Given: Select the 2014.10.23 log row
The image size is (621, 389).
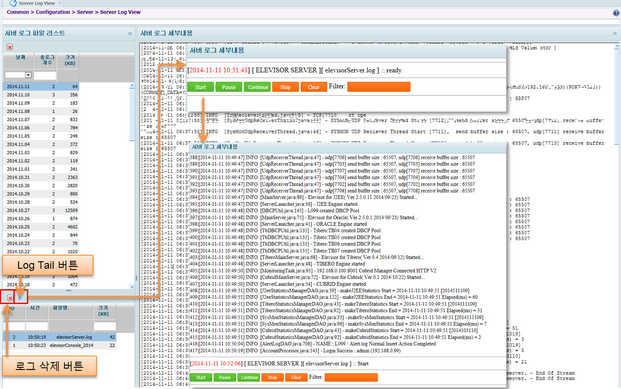Looking at the screenshot, I should click(x=41, y=243).
